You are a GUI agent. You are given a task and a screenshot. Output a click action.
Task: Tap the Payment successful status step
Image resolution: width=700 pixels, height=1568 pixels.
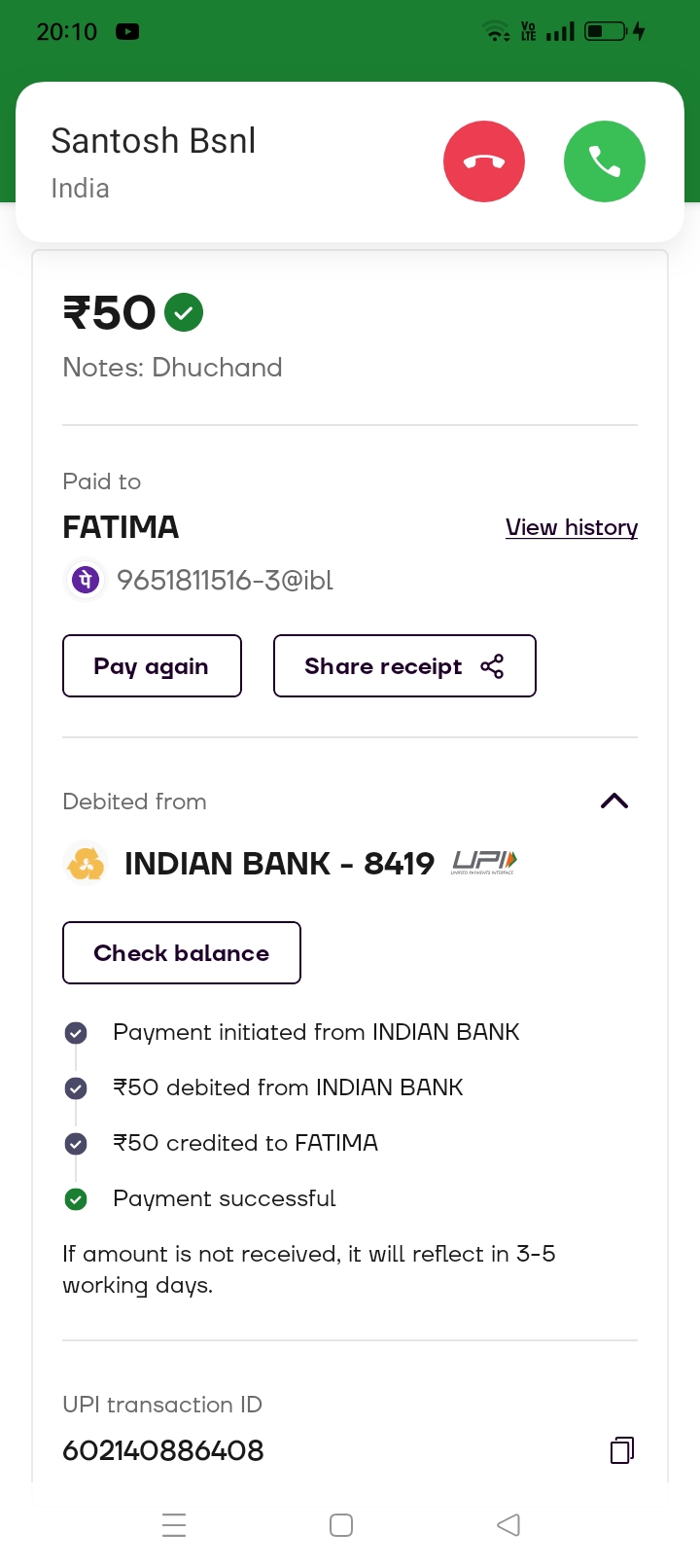[x=224, y=1198]
